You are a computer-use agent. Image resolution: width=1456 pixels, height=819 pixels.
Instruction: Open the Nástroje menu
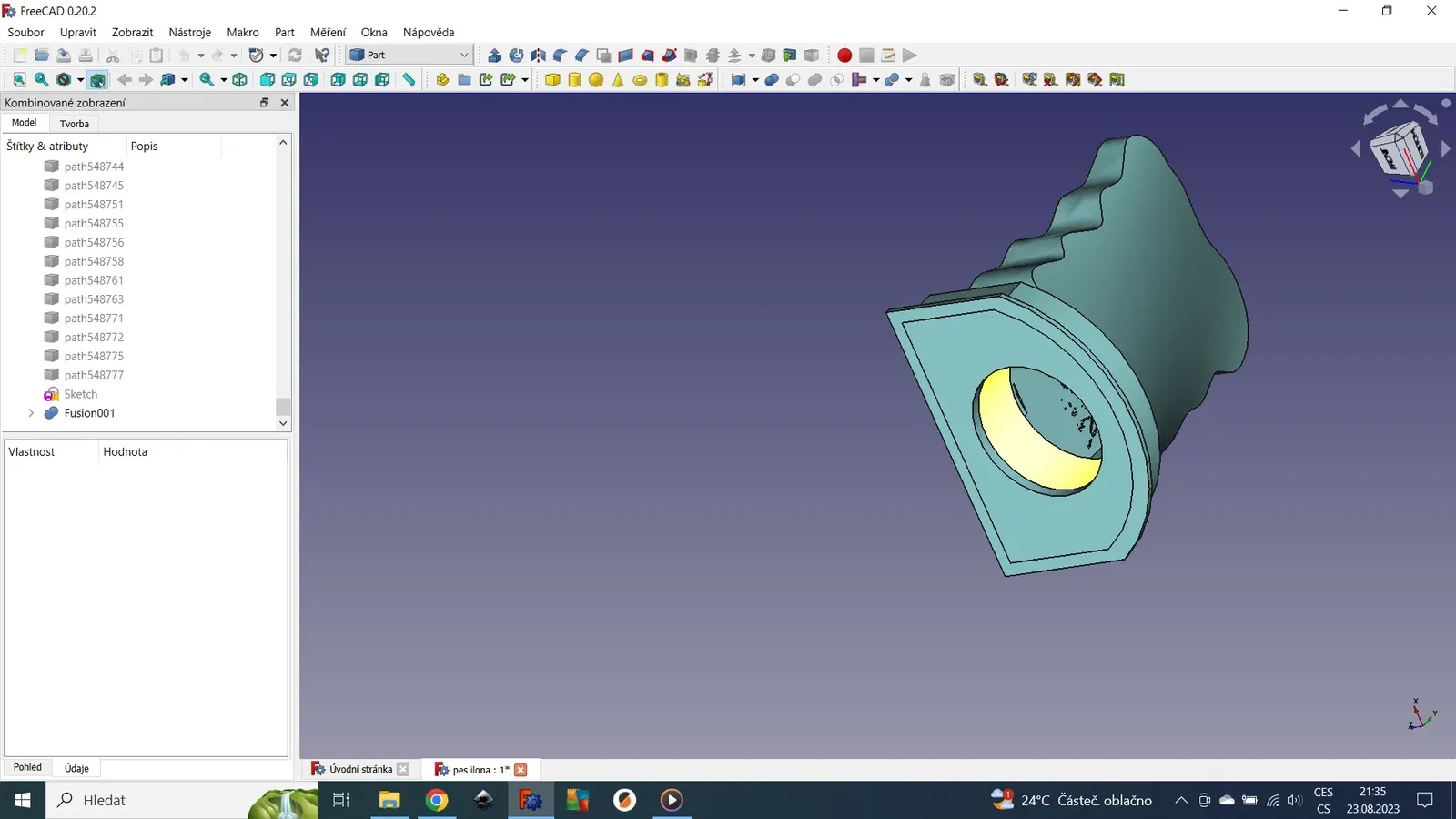(x=190, y=32)
